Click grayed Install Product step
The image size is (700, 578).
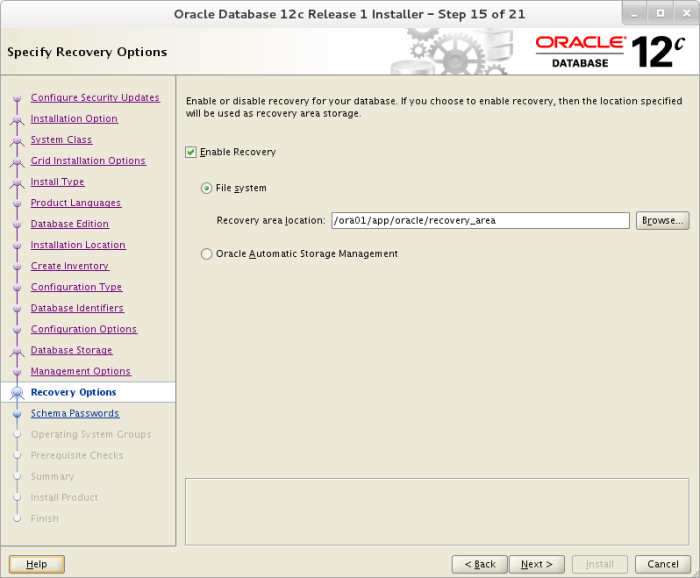pyautogui.click(x=64, y=497)
